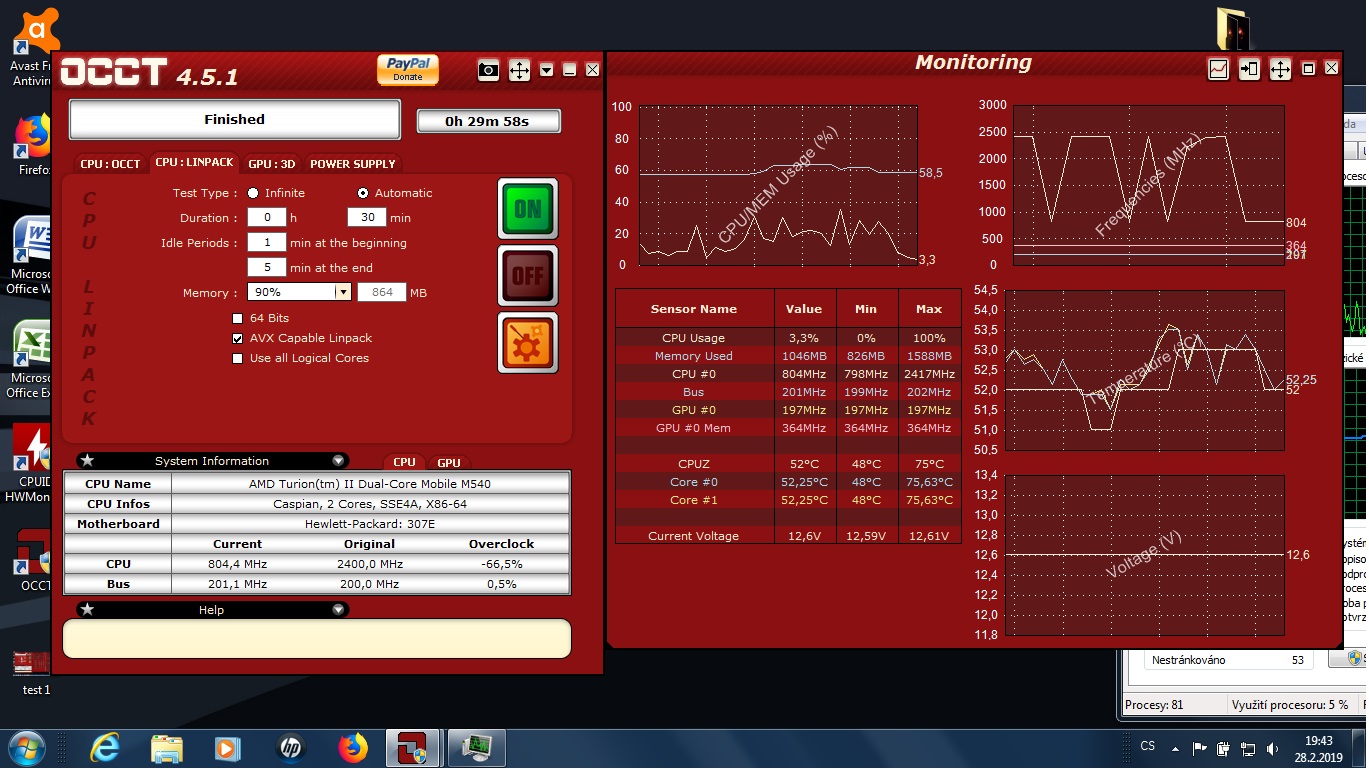Select the Infinite test type radio button
Screen dimensions: 1369x769
253,193
